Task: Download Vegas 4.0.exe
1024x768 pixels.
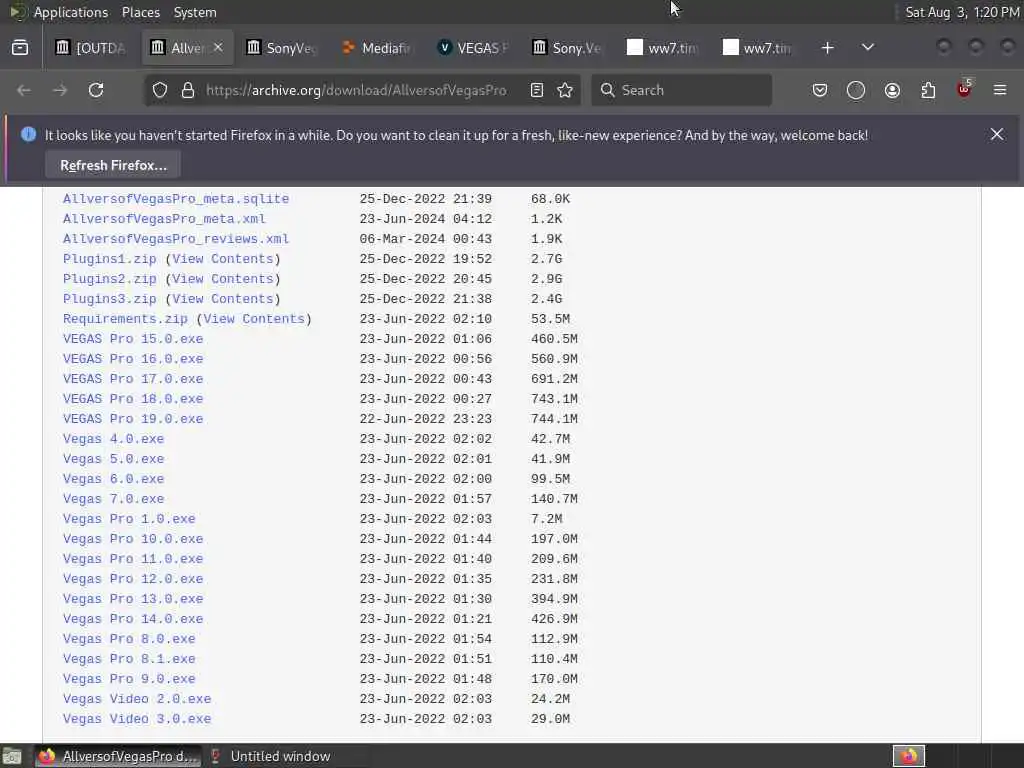Action: point(114,439)
